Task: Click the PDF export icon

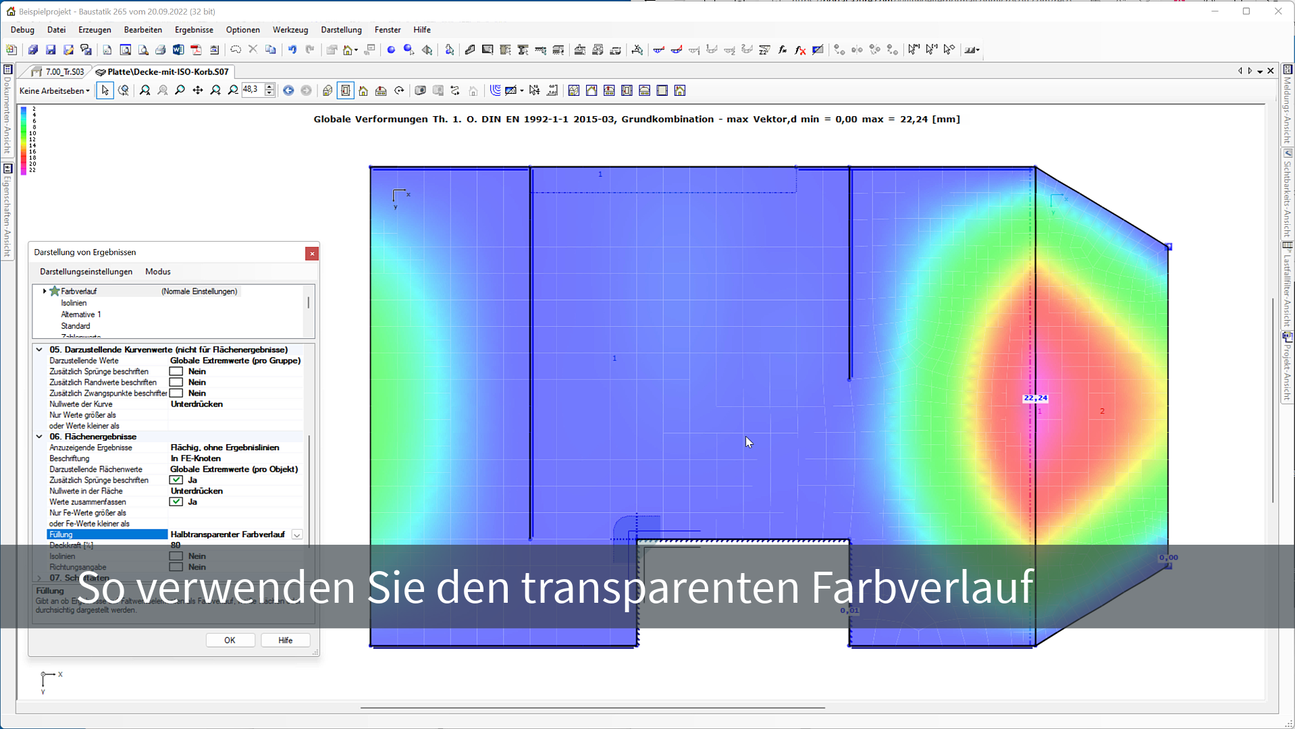Action: tap(196, 50)
